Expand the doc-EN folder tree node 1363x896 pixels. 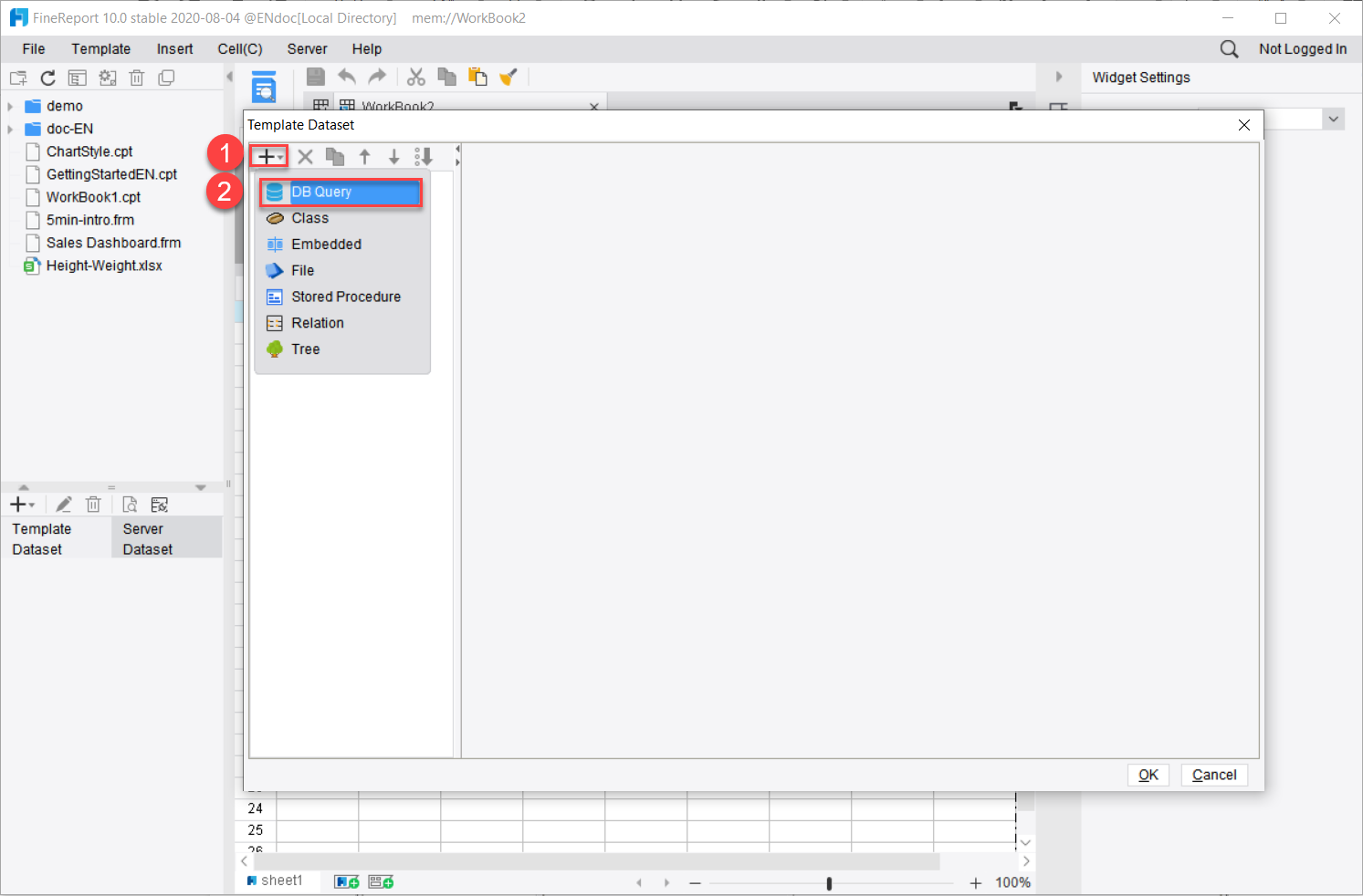click(10, 129)
